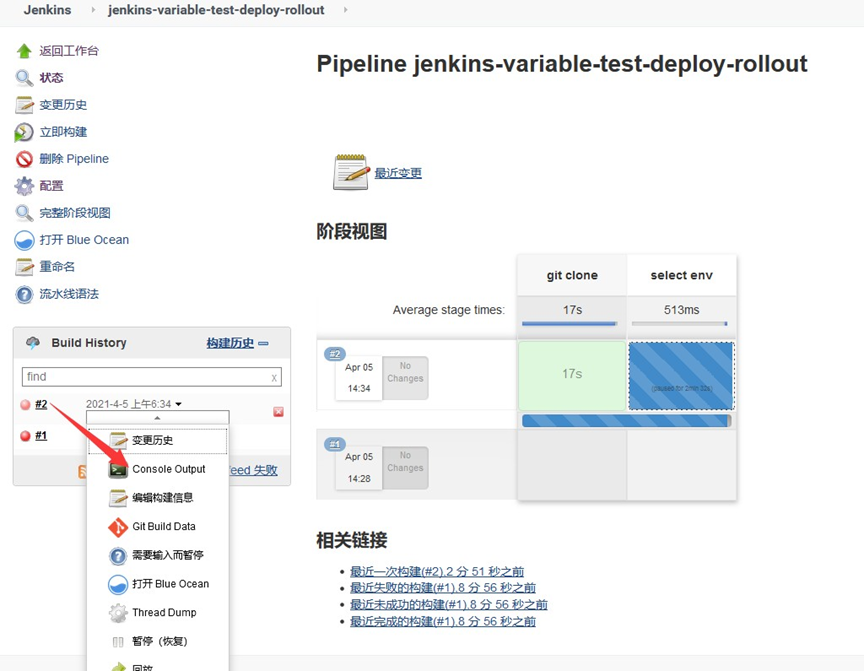Expand dropdown arrow next to build #2 timestamp
Viewport: 864px width, 671px height.
[179, 405]
